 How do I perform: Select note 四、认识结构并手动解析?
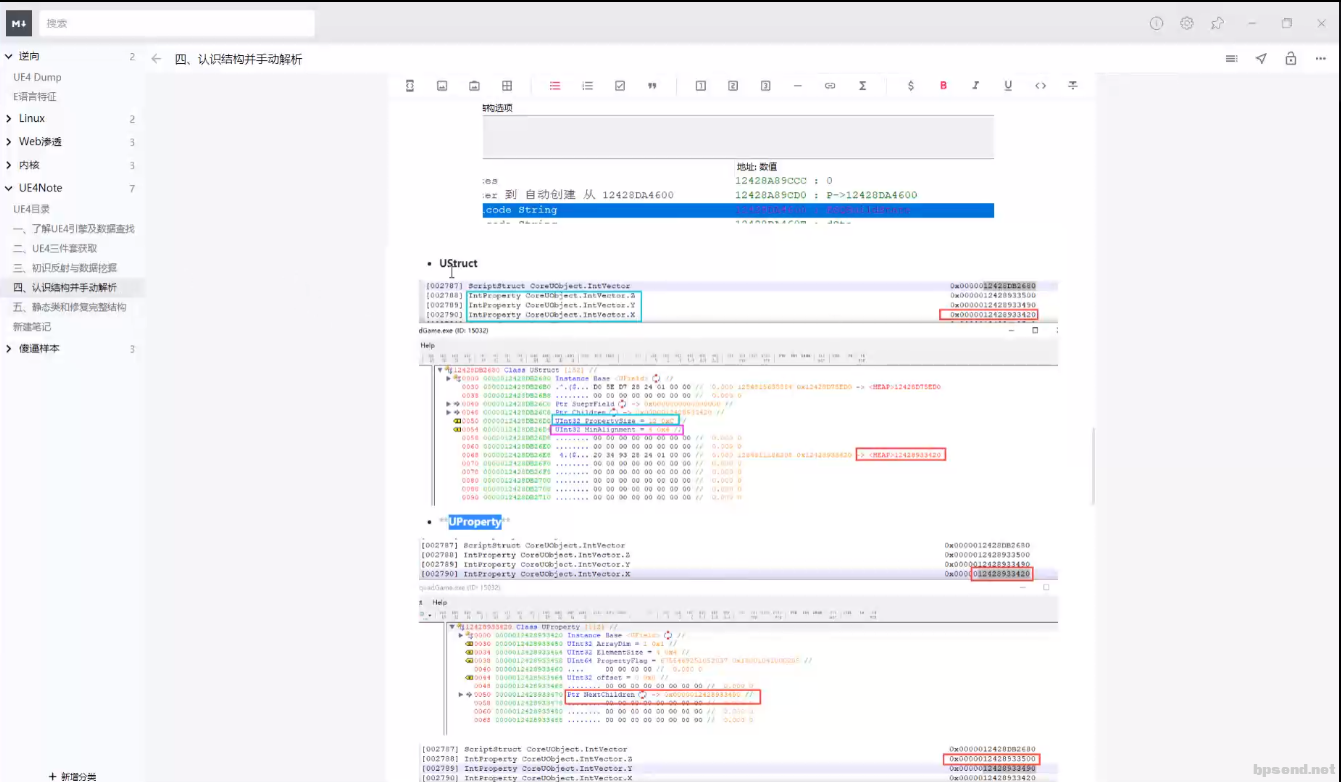coord(65,288)
